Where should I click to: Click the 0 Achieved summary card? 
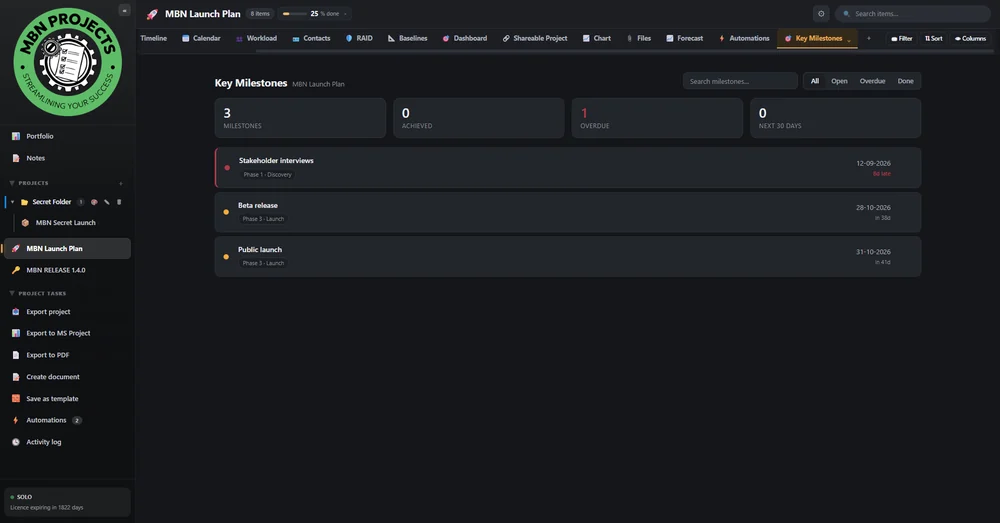(479, 118)
